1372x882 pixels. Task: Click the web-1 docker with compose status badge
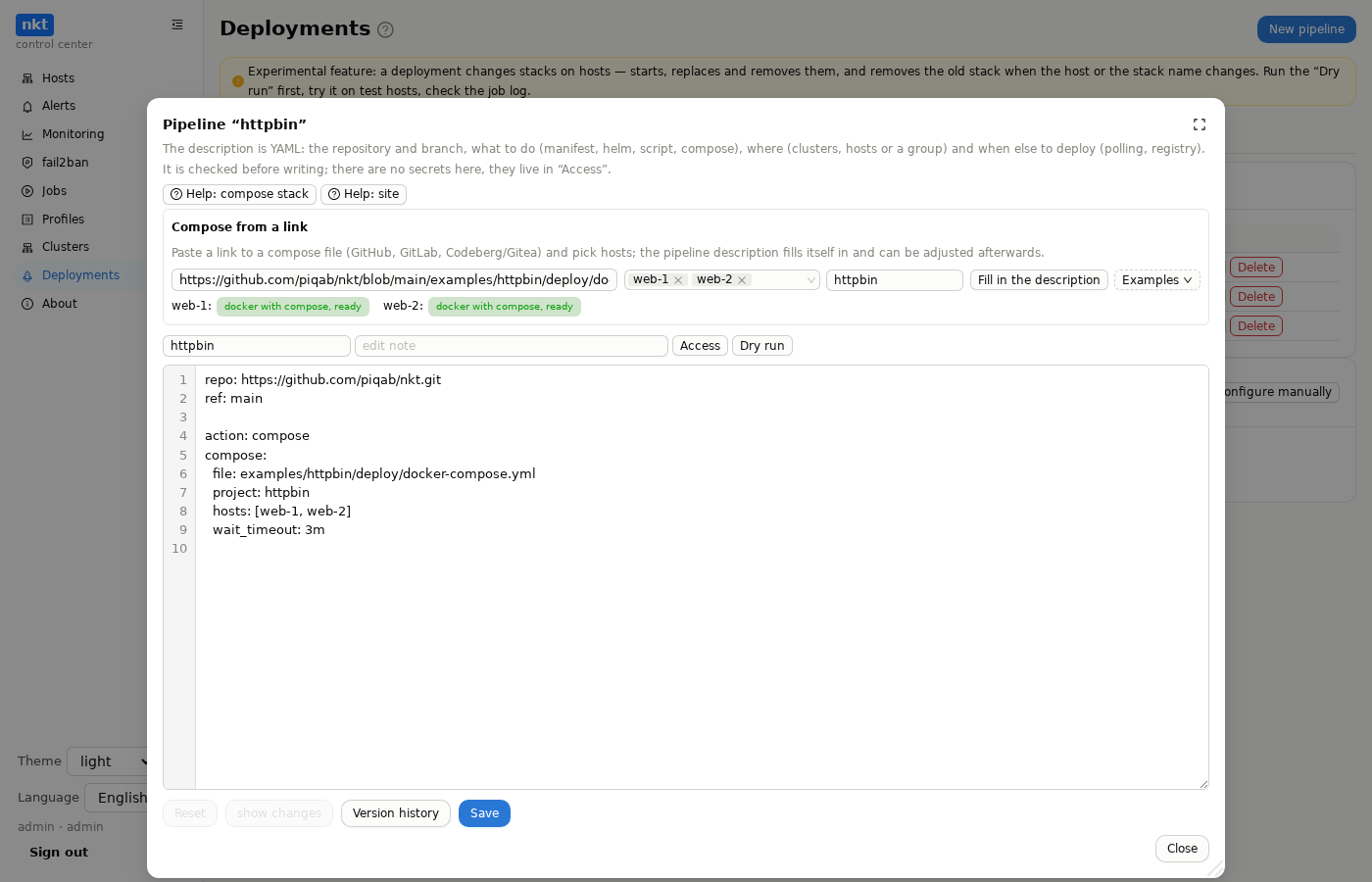pos(293,307)
